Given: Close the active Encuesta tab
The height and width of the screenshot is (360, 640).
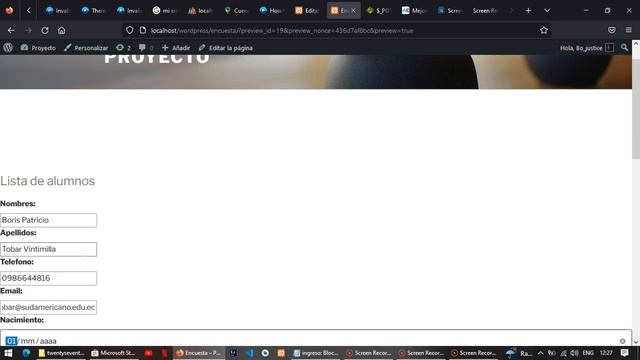Looking at the screenshot, I should [353, 11].
